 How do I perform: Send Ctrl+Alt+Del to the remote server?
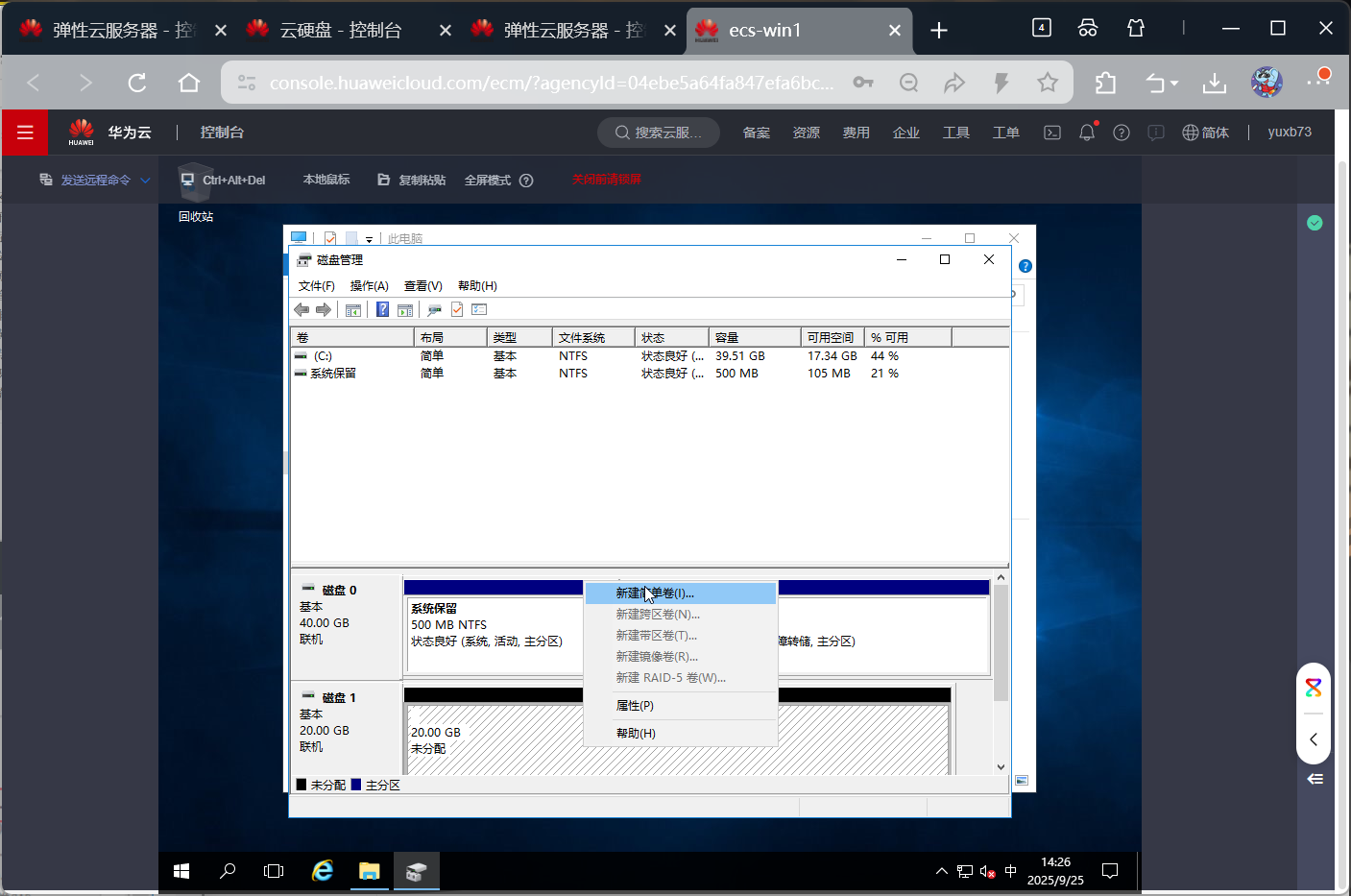[x=223, y=180]
